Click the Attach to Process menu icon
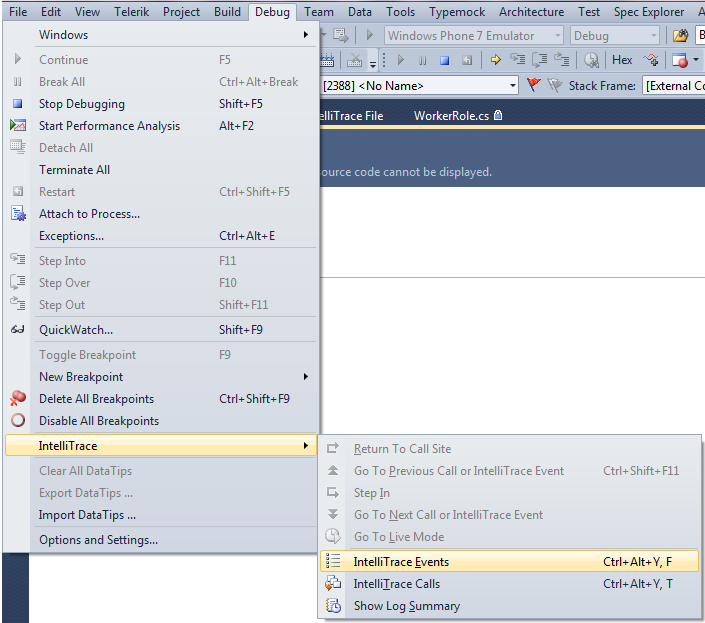This screenshot has width=705, height=623. (18, 214)
